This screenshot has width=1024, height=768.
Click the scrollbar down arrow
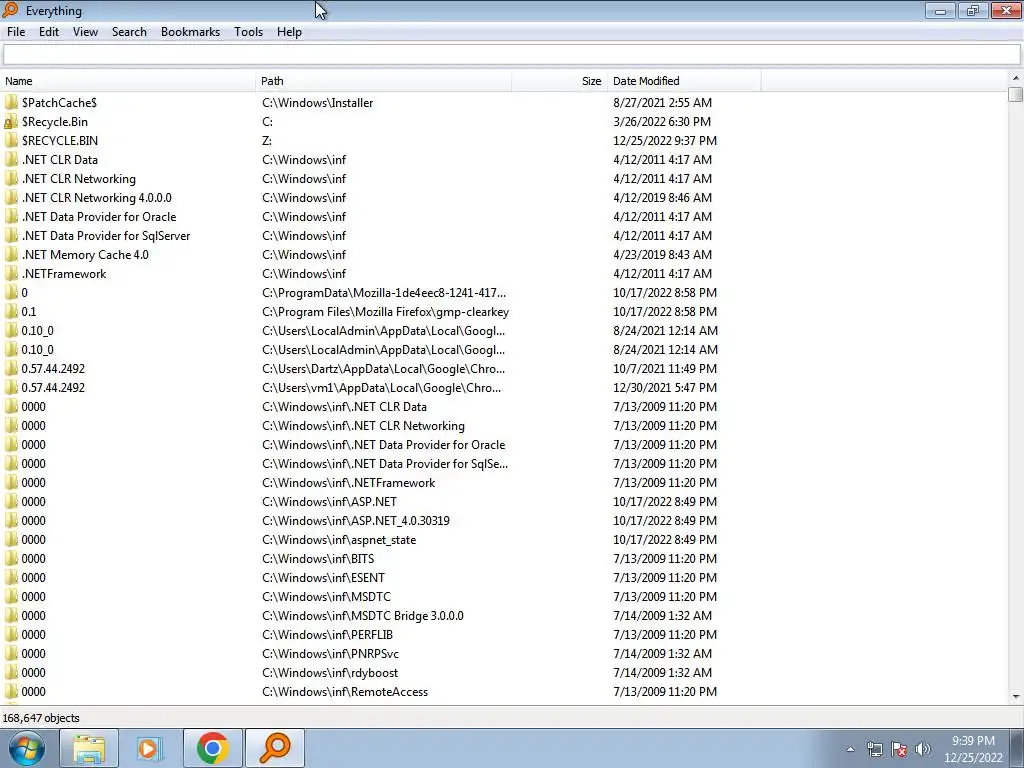(x=1015, y=697)
